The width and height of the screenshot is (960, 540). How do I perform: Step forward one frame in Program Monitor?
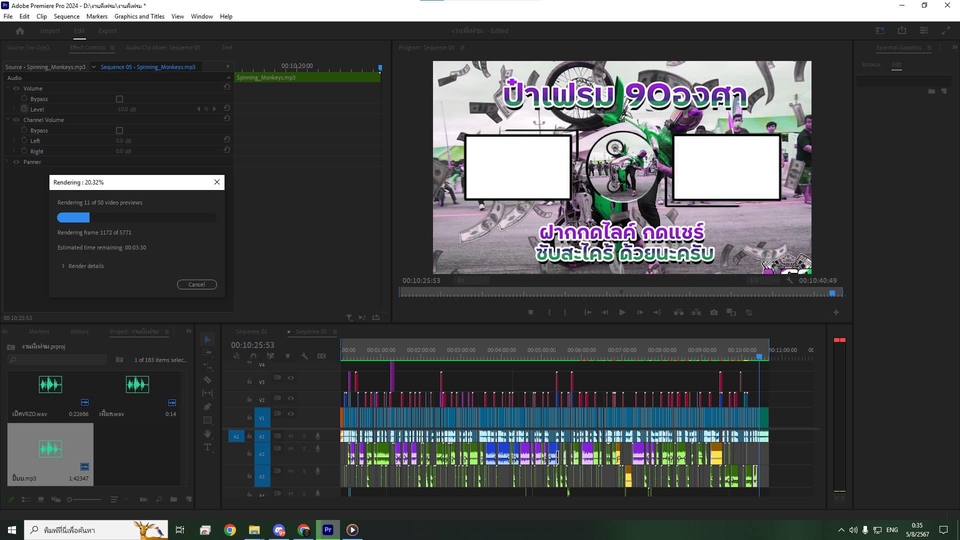point(640,312)
